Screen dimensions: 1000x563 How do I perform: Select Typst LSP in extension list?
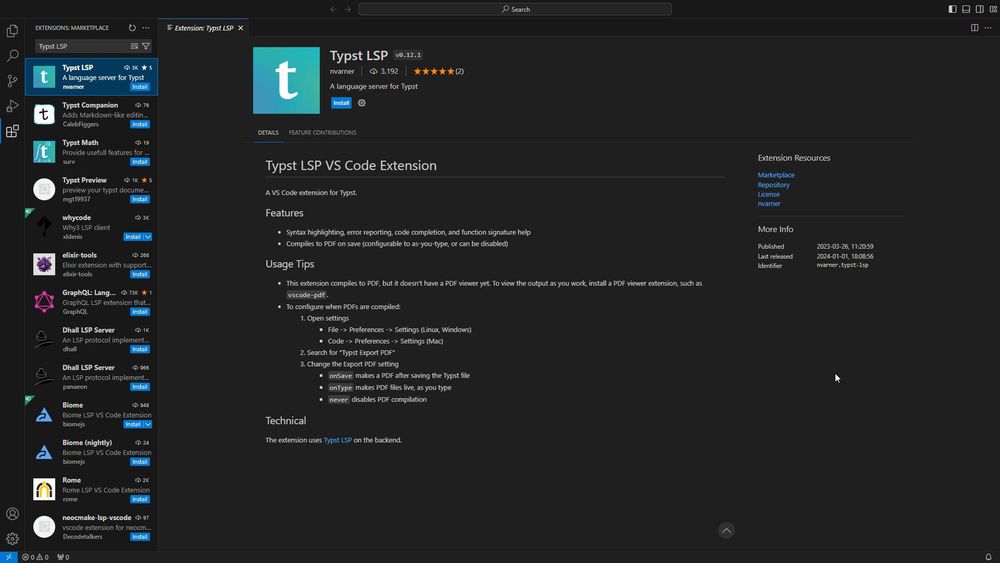click(x=91, y=77)
